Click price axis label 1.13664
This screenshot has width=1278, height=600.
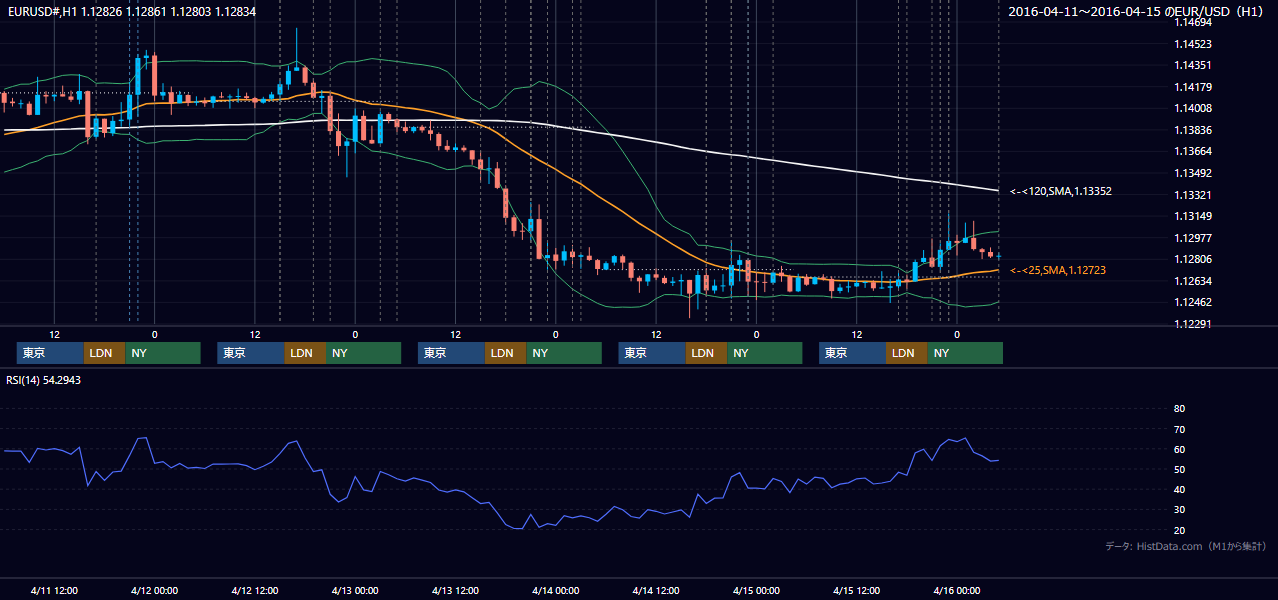[1193, 151]
